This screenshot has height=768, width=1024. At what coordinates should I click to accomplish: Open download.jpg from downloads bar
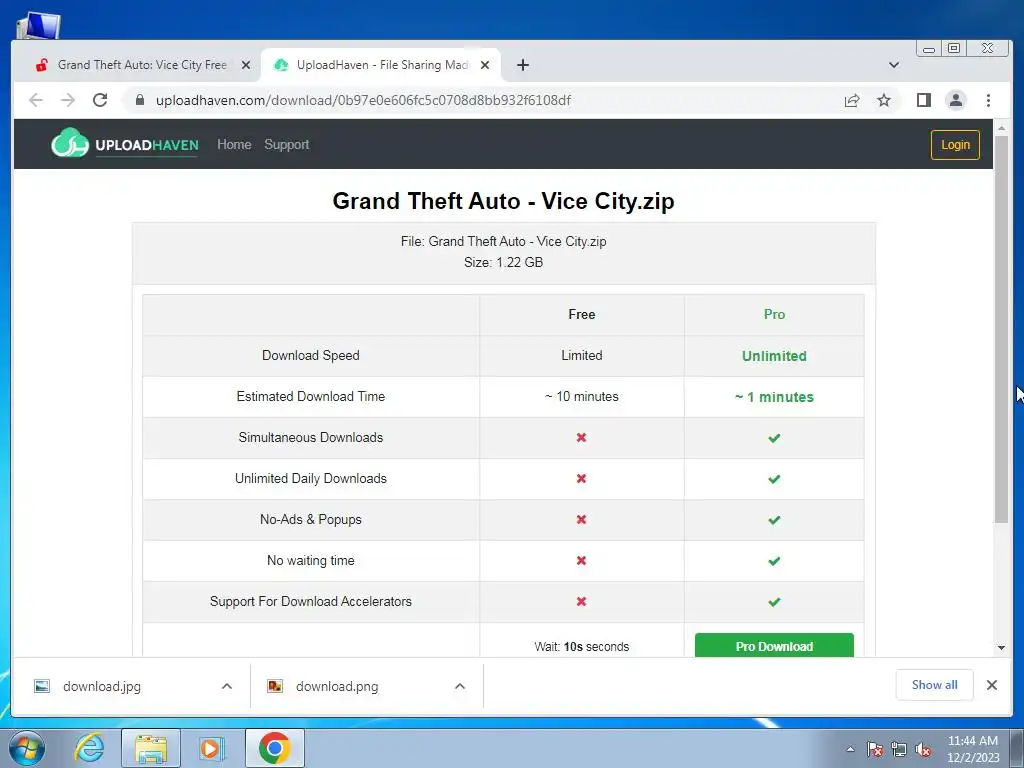pos(102,686)
